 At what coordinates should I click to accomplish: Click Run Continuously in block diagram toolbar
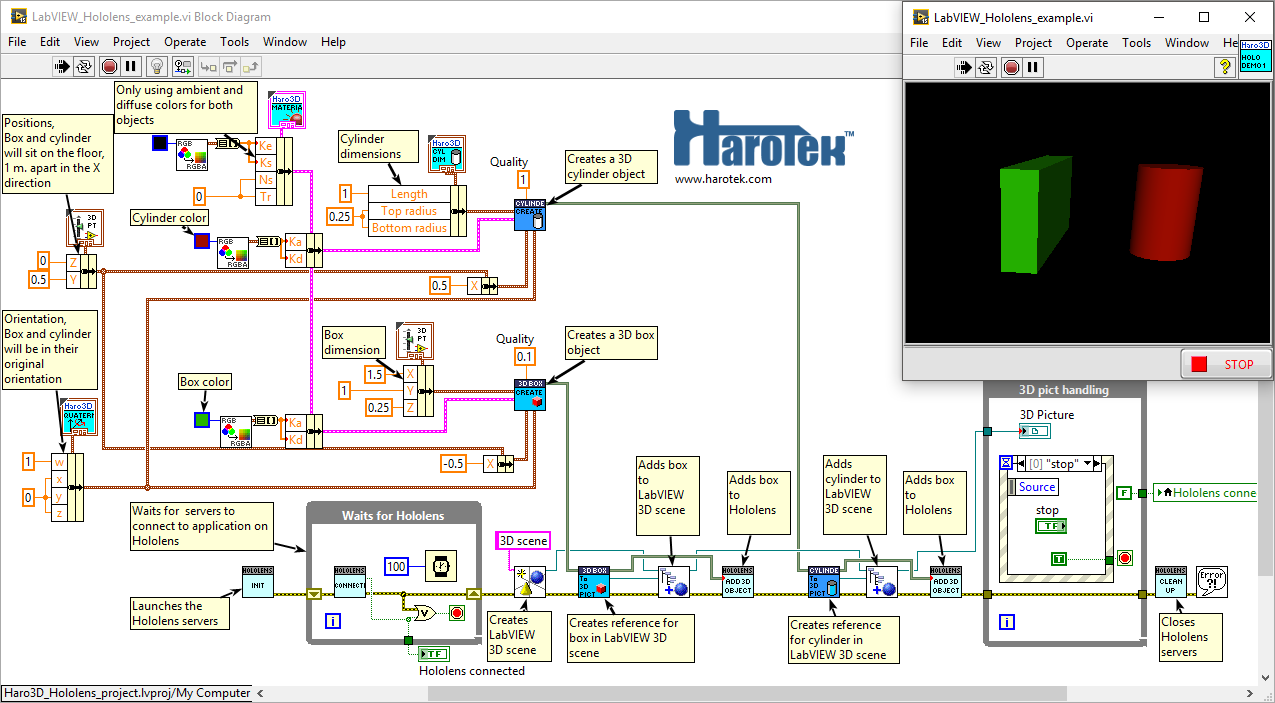point(85,66)
